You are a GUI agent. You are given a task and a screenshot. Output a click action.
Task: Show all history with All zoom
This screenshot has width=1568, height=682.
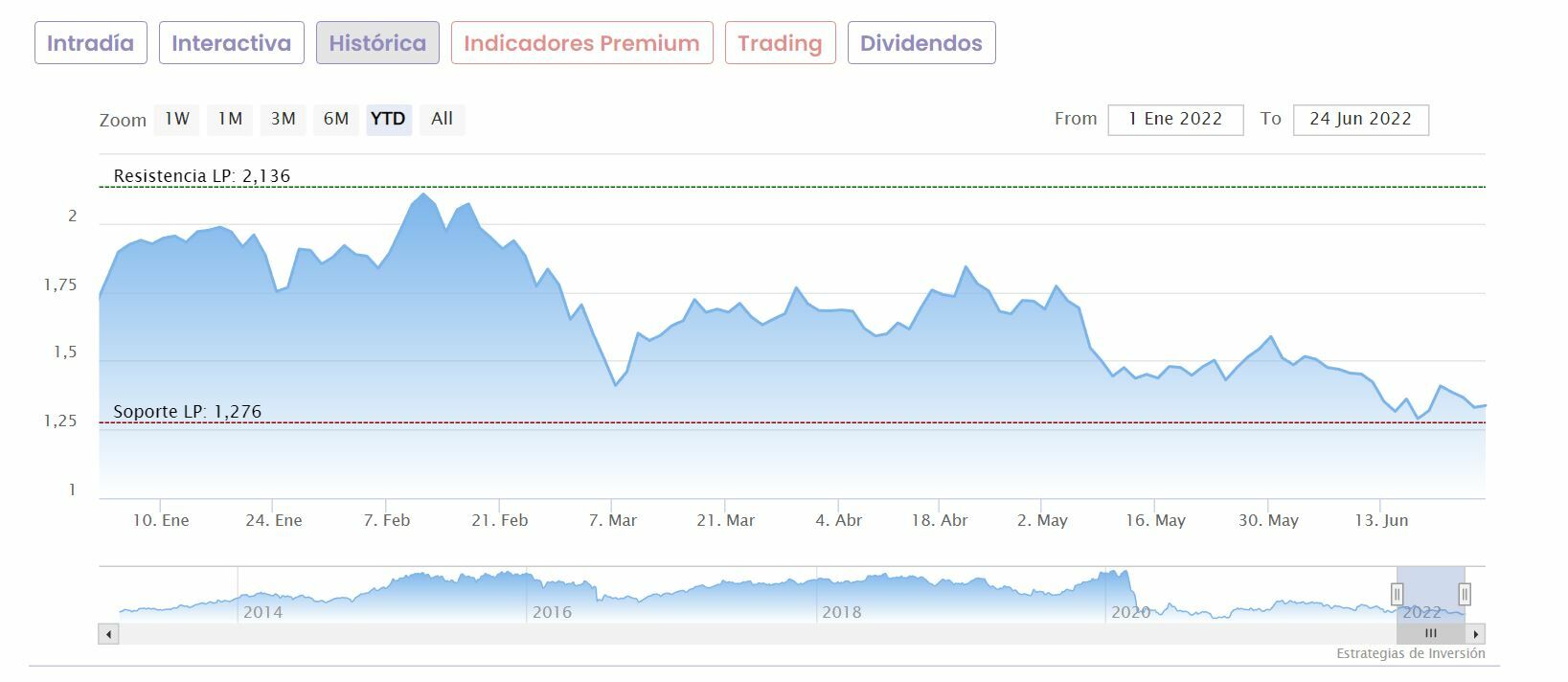point(442,119)
